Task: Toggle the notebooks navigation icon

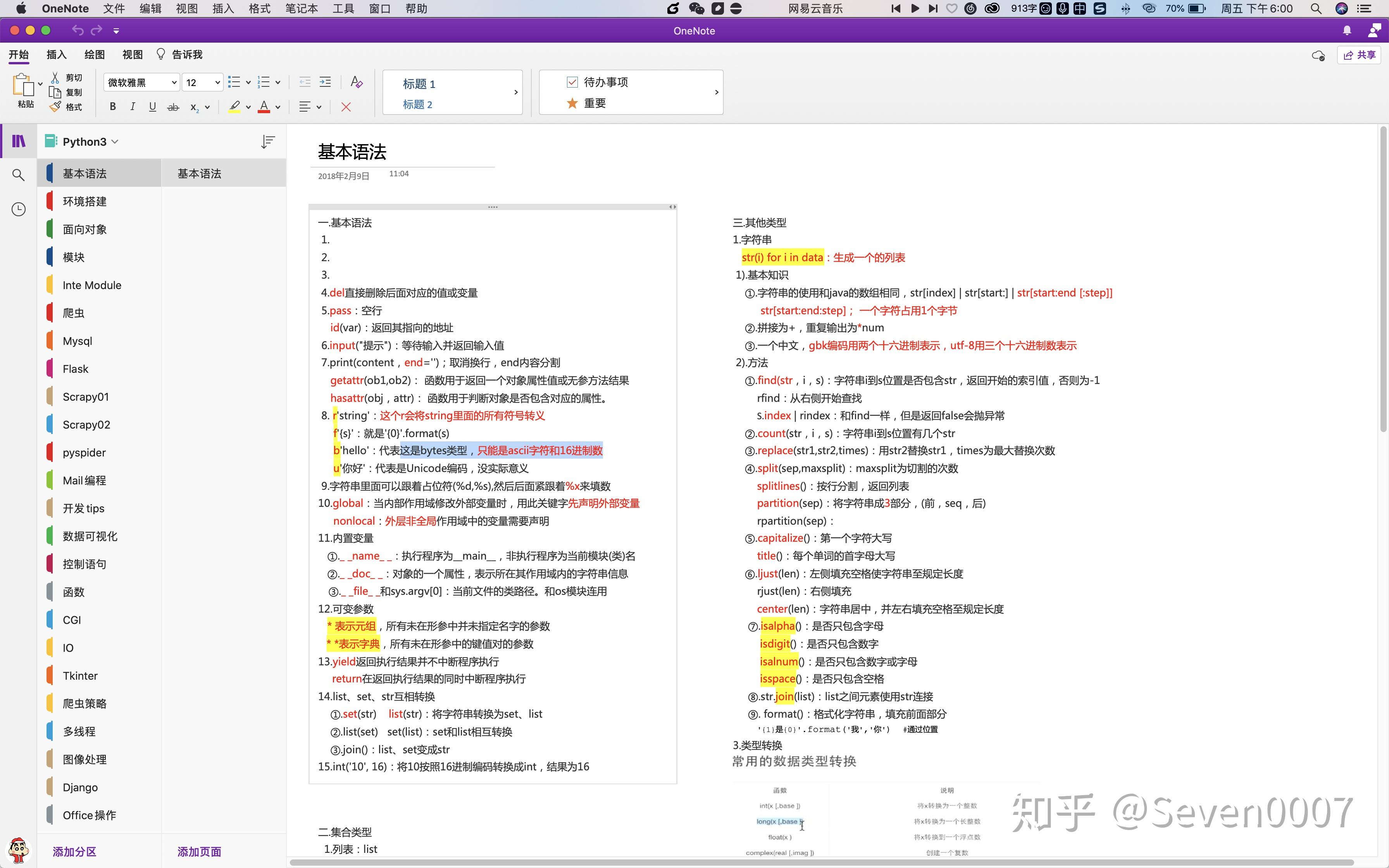Action: 18,141
